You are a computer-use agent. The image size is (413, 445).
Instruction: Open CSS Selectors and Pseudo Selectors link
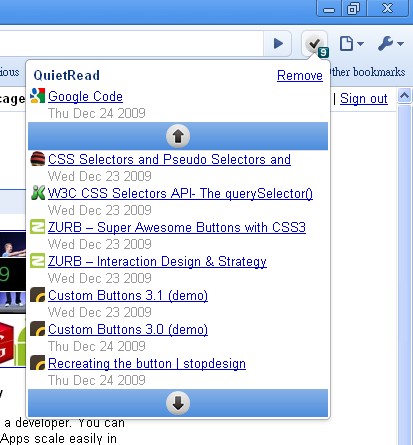(169, 159)
